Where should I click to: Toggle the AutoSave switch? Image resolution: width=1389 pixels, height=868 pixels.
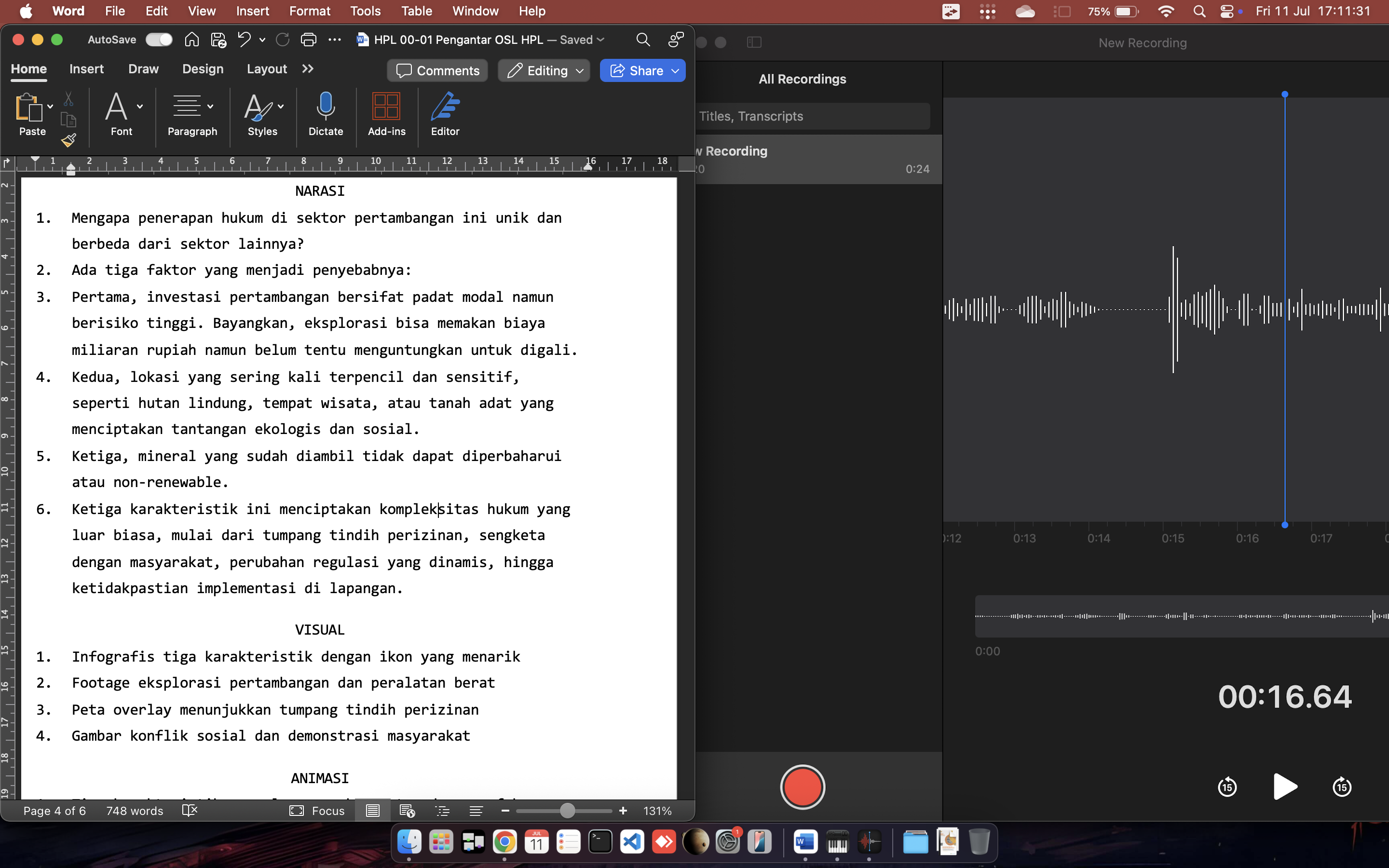(159, 40)
